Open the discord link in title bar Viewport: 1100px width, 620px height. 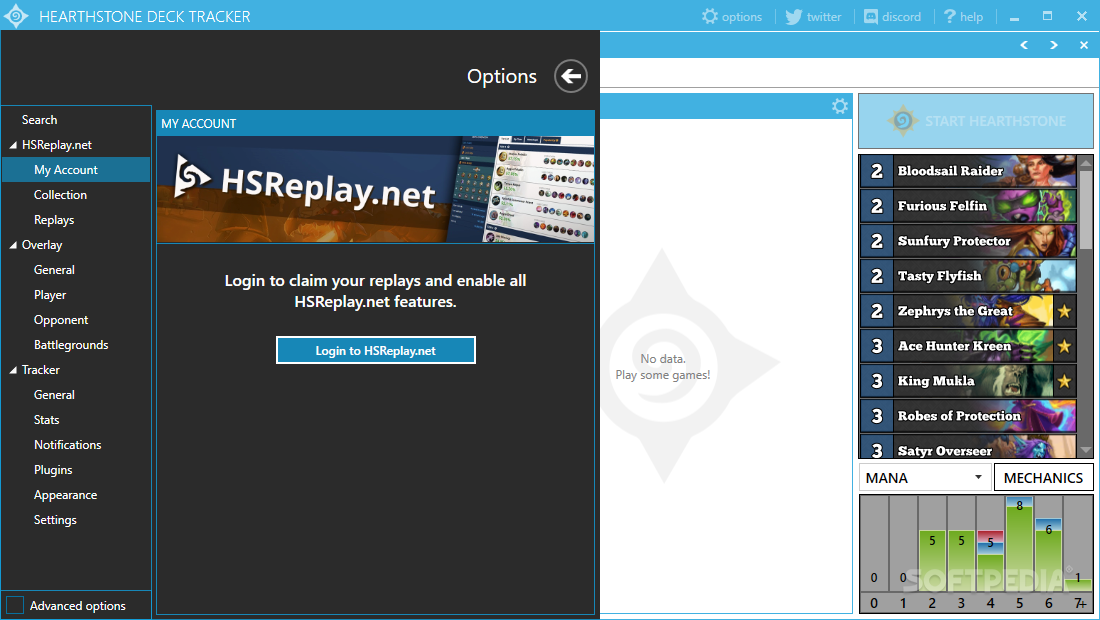pos(892,16)
